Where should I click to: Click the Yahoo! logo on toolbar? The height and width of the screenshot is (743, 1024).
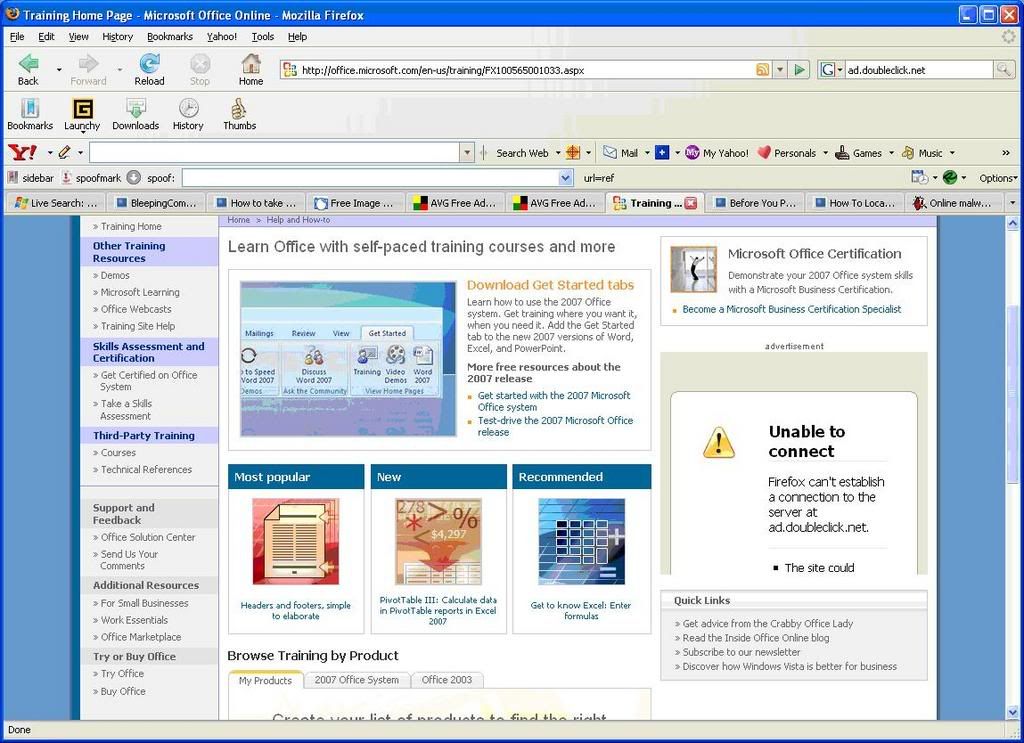pos(22,153)
